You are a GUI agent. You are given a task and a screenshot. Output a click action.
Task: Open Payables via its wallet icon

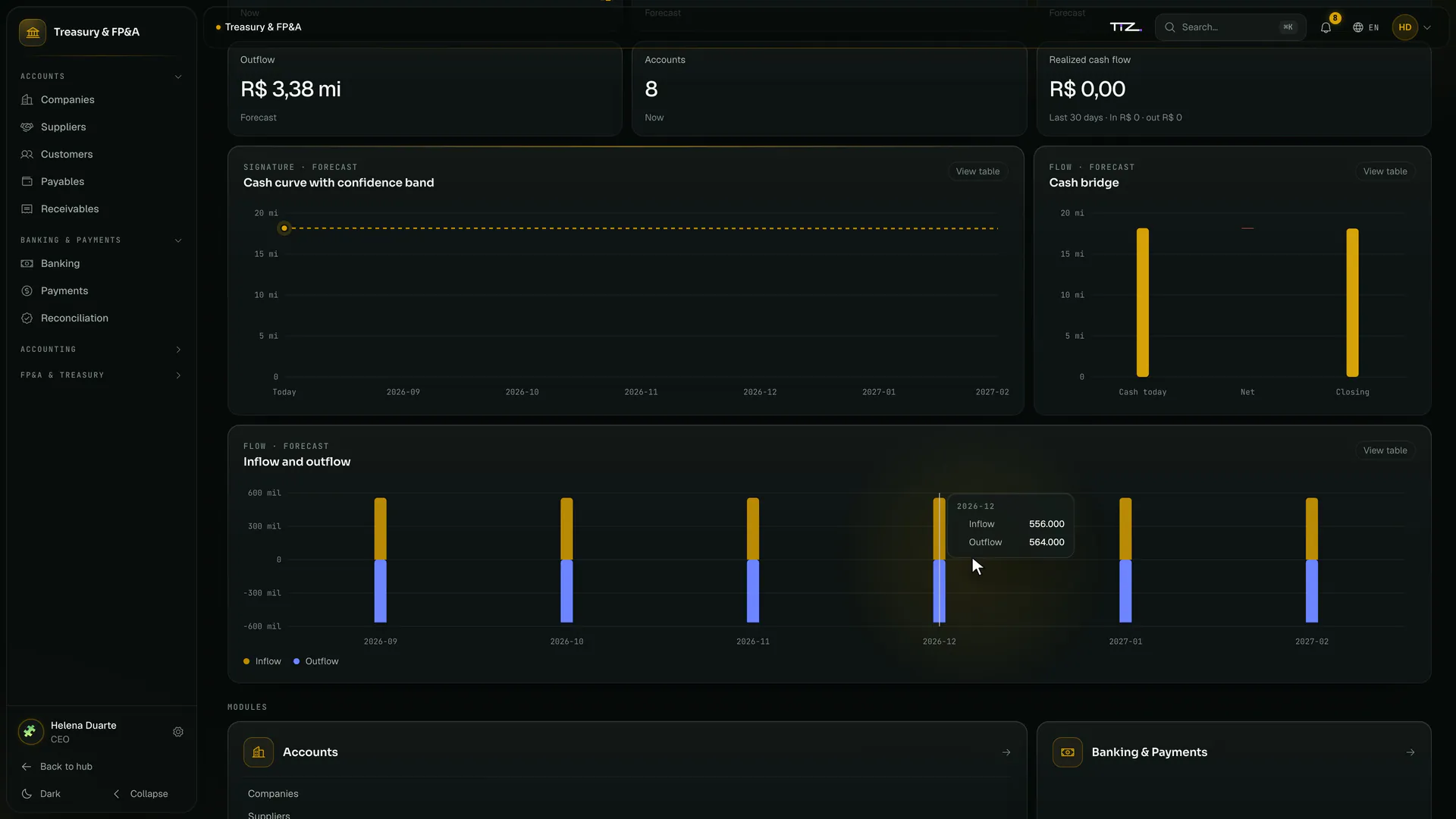coord(27,181)
